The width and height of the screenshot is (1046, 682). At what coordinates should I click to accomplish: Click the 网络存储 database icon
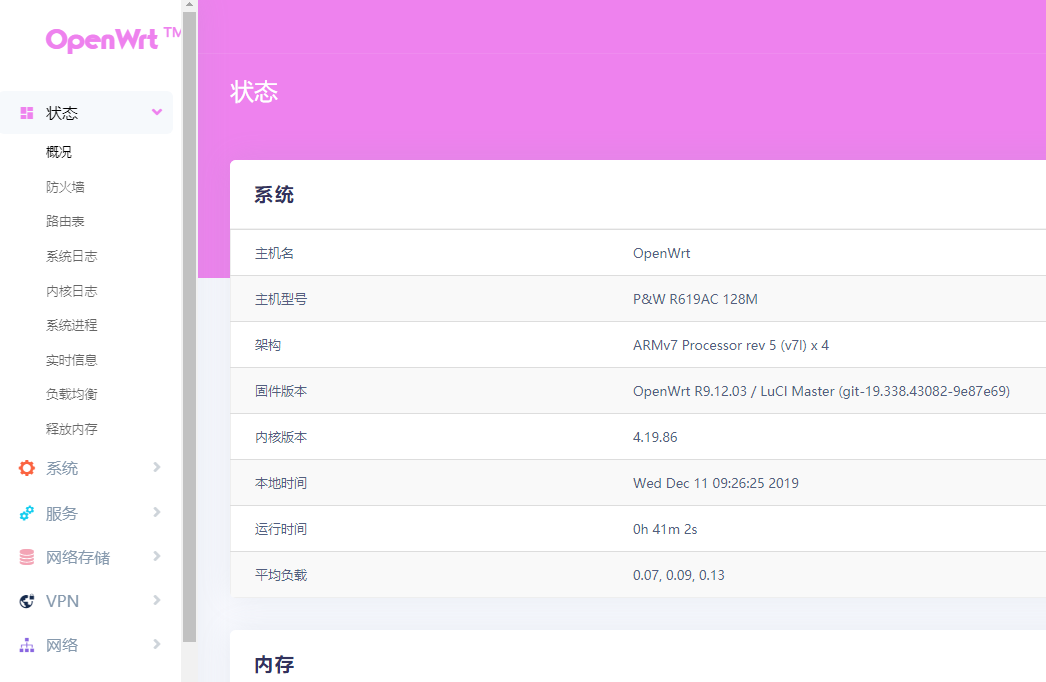coord(27,557)
